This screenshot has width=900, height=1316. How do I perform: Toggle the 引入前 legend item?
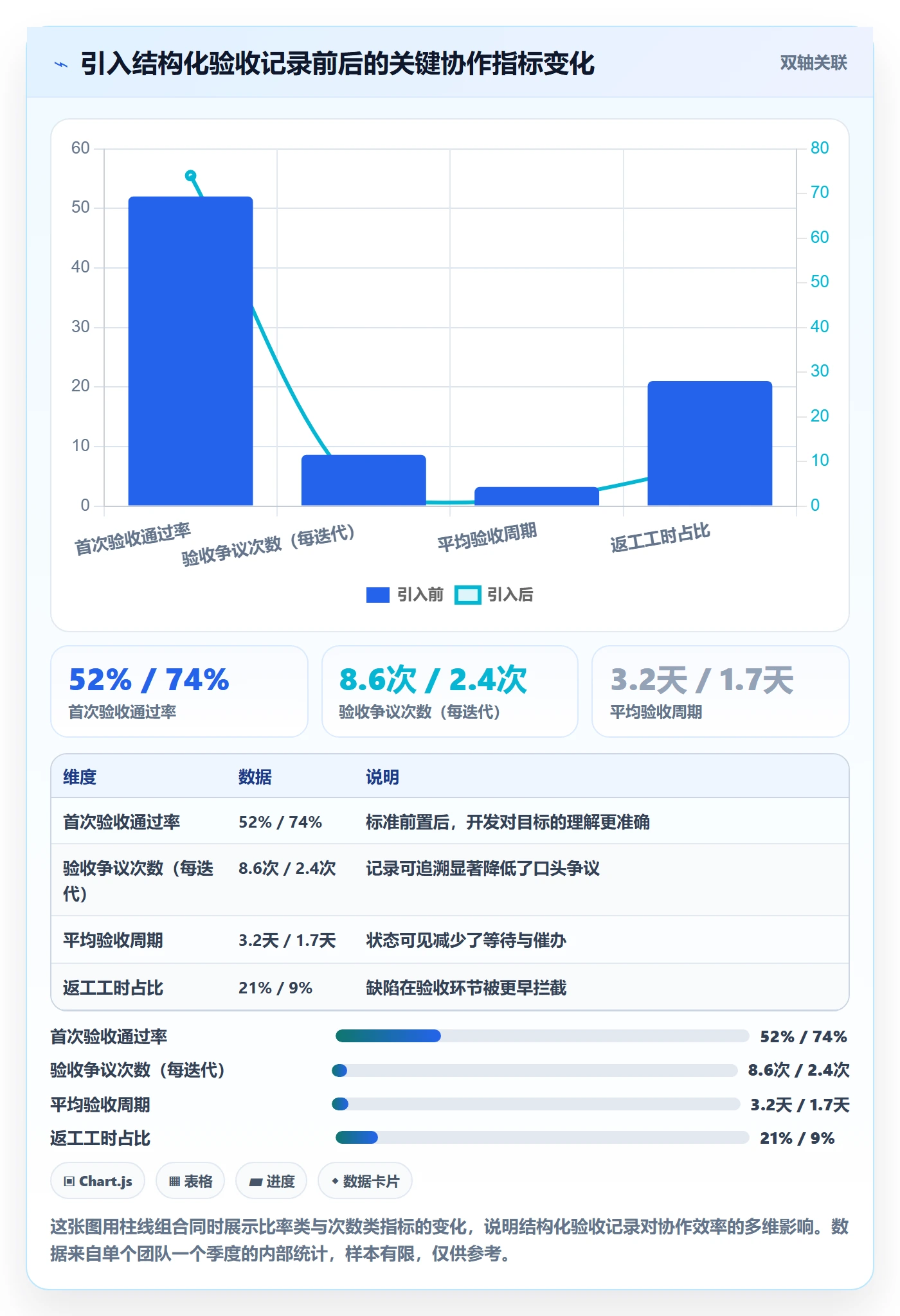pyautogui.click(x=405, y=594)
